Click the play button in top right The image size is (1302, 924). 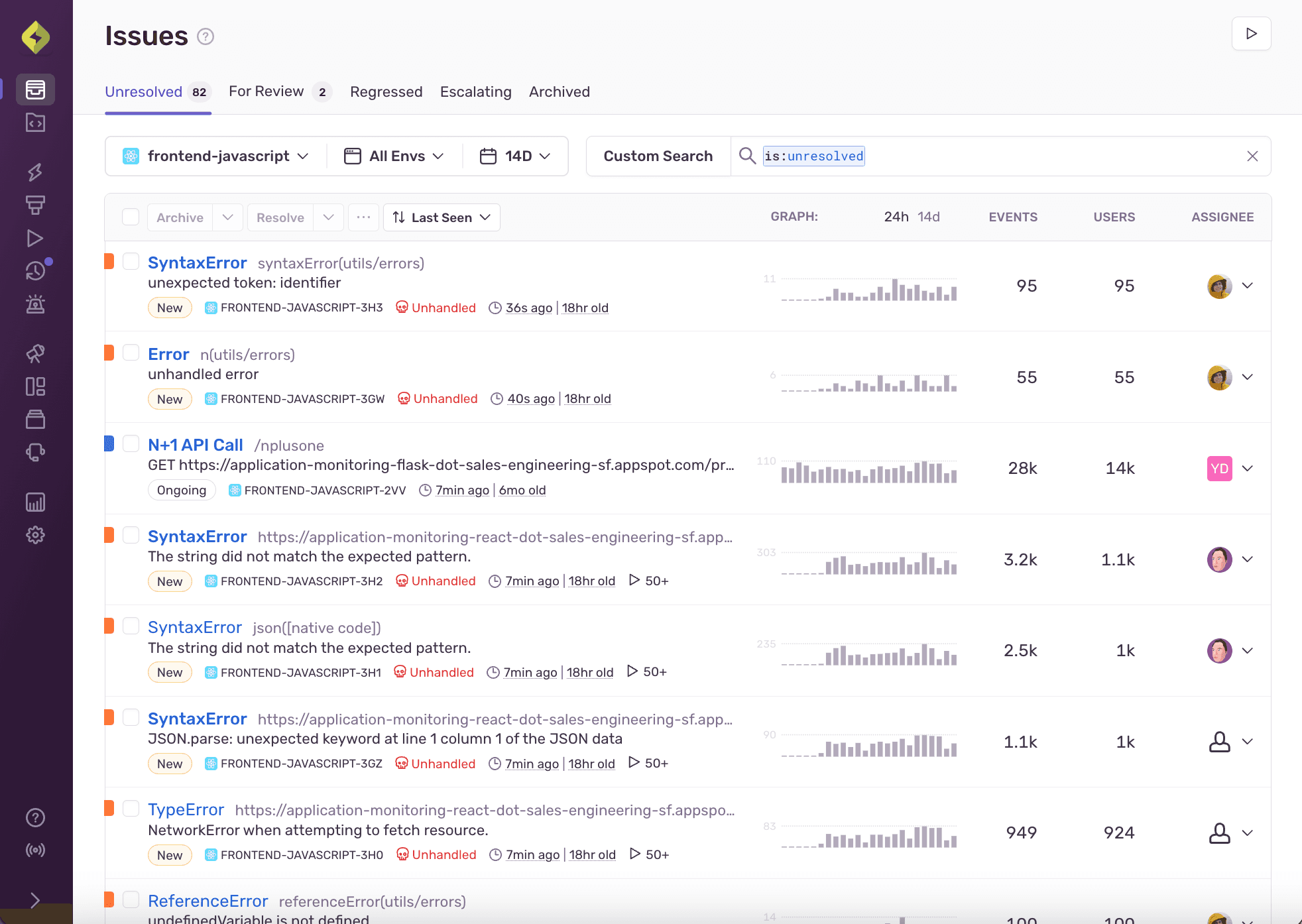1252,33
